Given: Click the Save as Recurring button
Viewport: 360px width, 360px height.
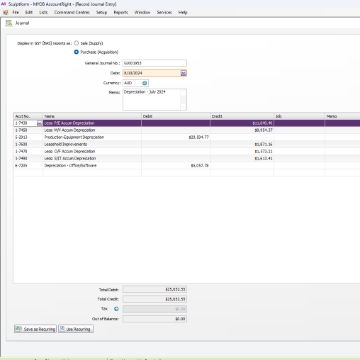Looking at the screenshot, I should click(x=35, y=329).
